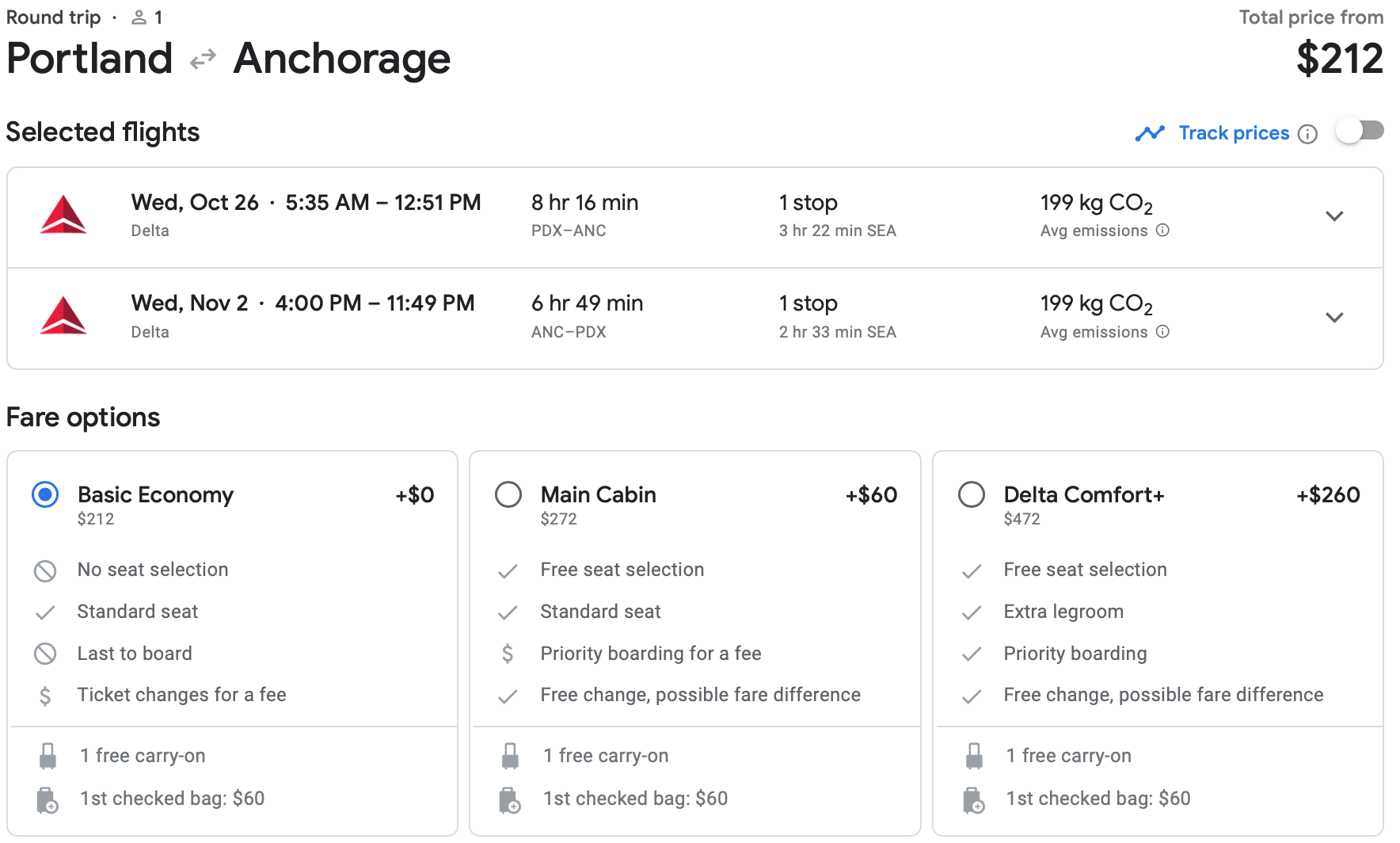Image resolution: width=1400 pixels, height=843 pixels.
Task: Select the Basic Economy radio button
Action: point(45,495)
